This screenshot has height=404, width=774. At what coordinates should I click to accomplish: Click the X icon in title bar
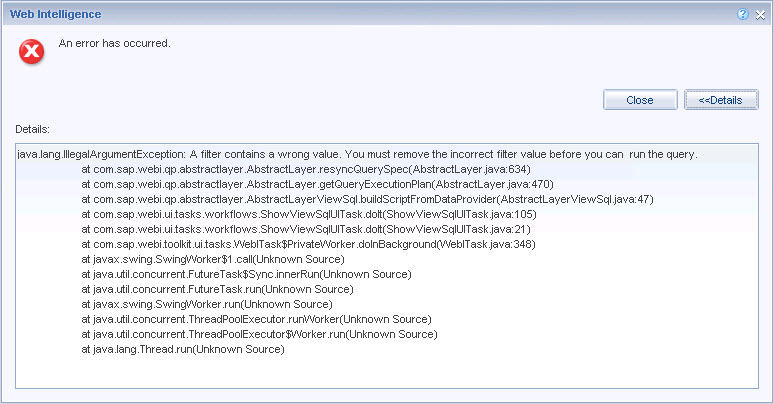[x=760, y=15]
